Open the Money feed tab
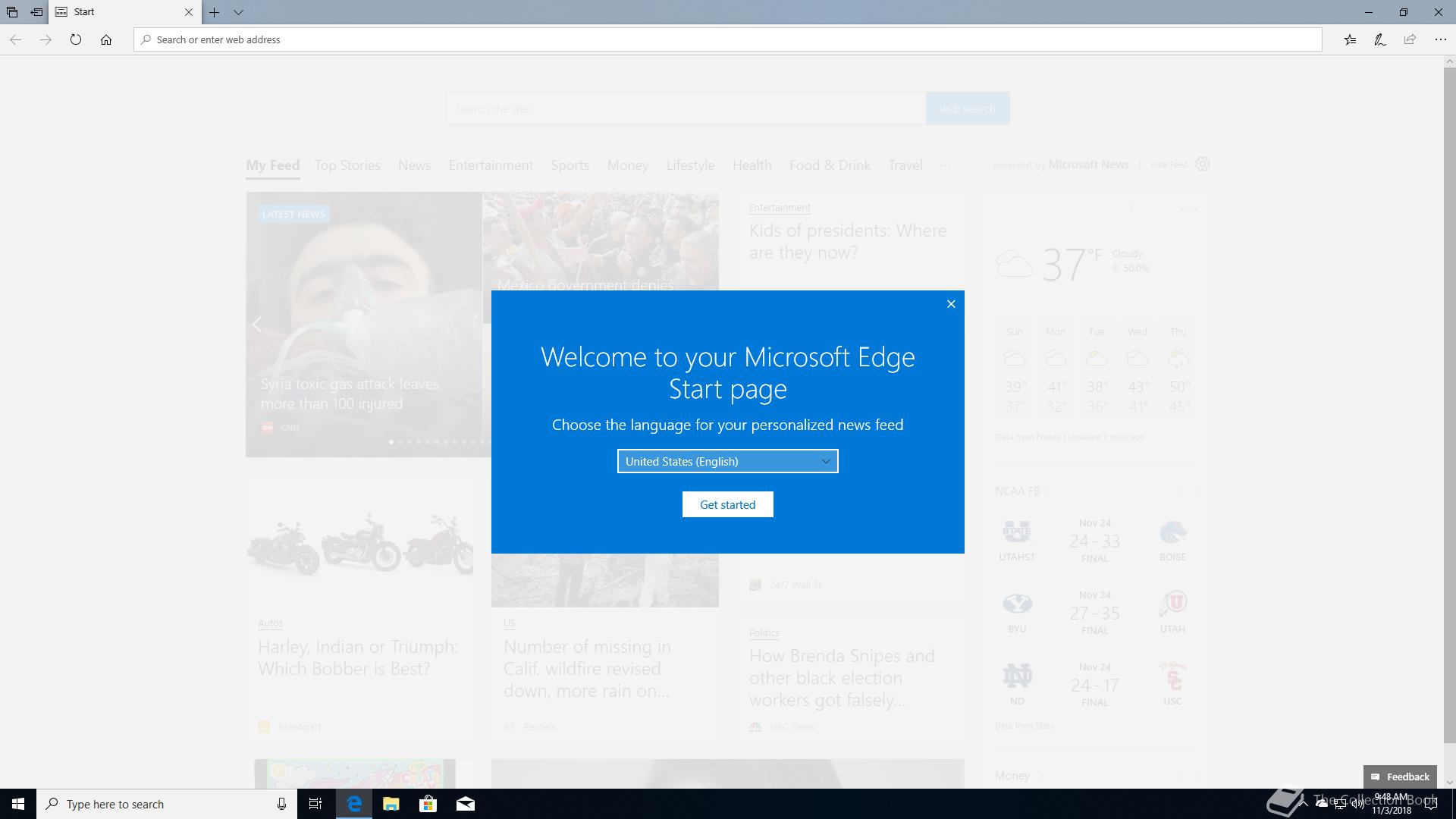This screenshot has height=819, width=1456. (628, 165)
